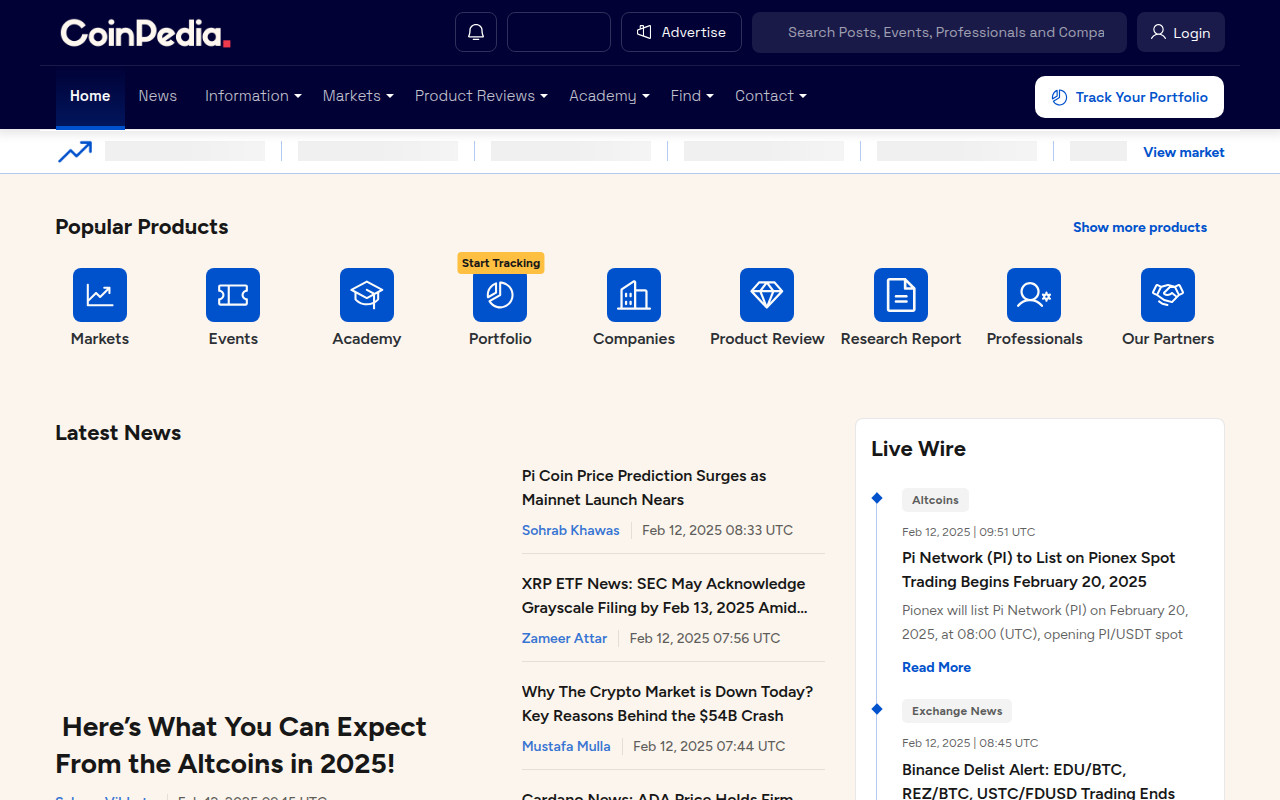Open the Academy graduation cap icon

coord(367,295)
